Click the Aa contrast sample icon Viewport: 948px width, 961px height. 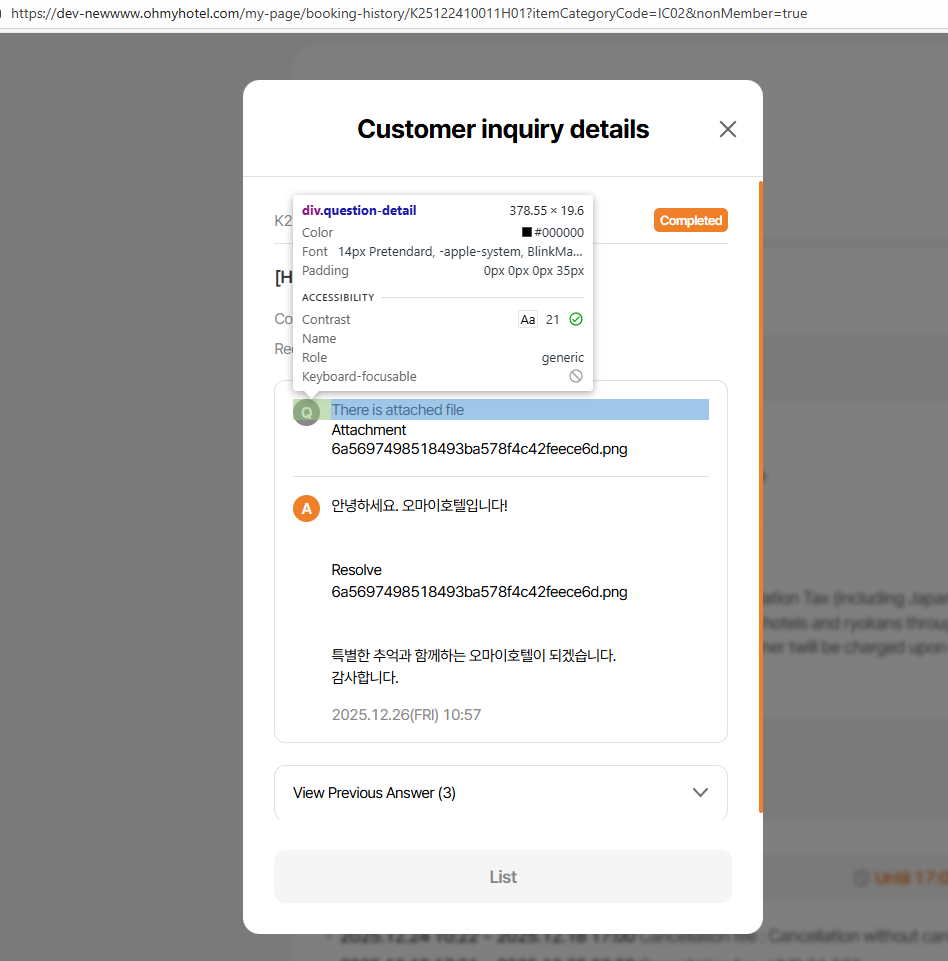pos(527,320)
